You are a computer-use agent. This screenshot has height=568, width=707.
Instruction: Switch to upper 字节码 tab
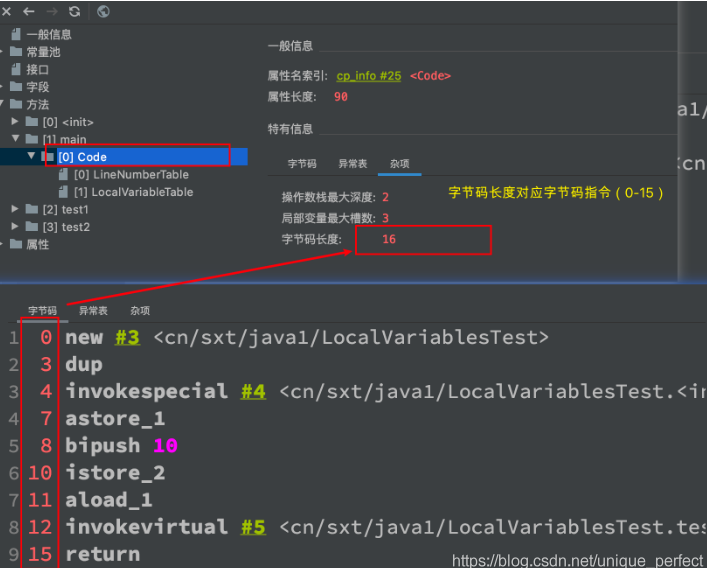302,164
